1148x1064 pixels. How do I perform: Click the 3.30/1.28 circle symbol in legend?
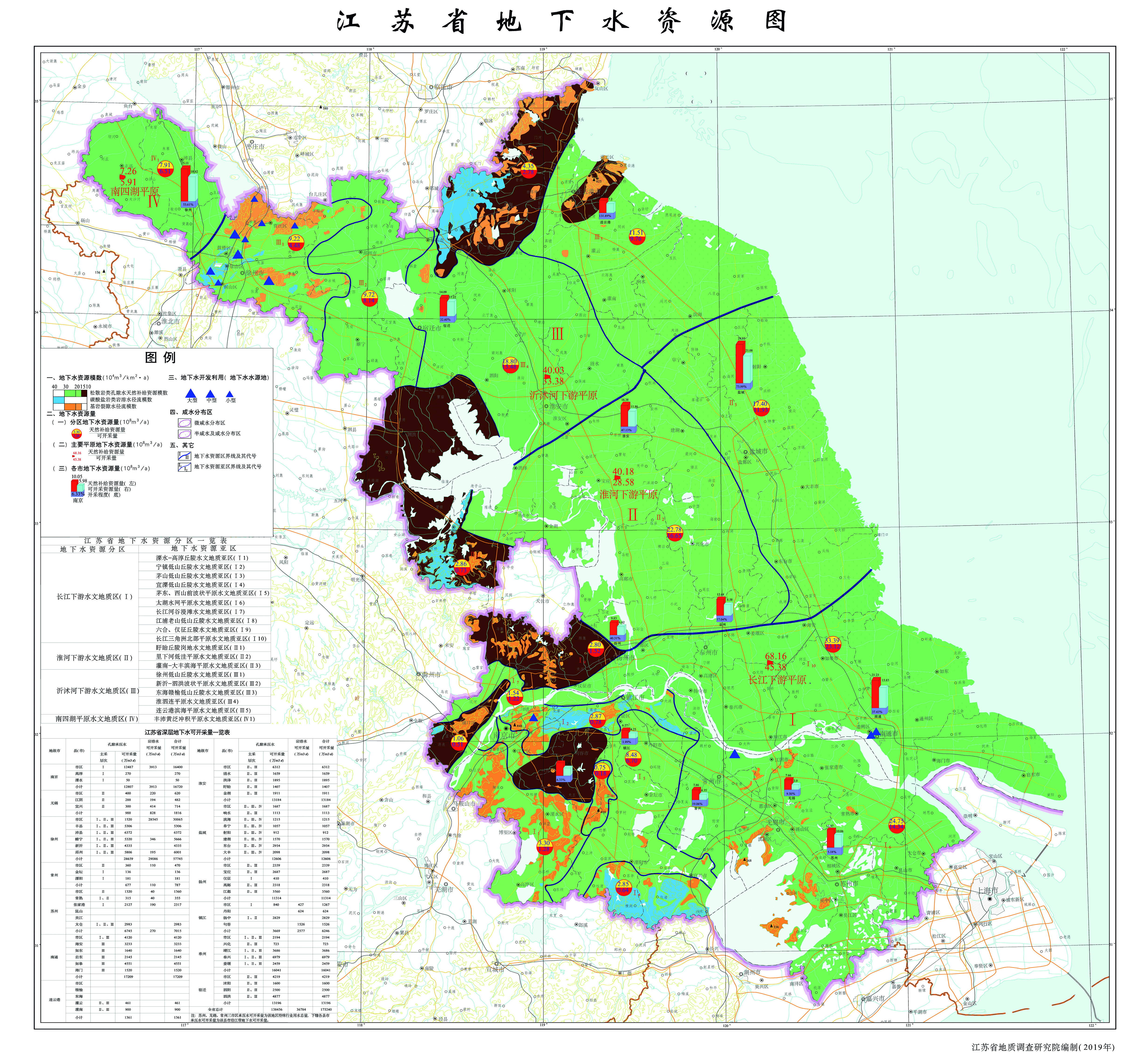[x=77, y=434]
